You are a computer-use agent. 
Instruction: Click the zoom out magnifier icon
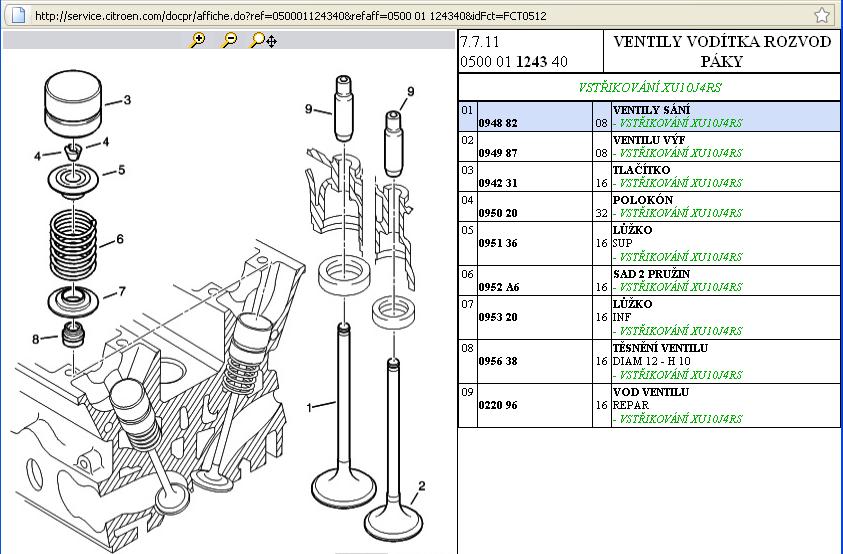click(229, 40)
